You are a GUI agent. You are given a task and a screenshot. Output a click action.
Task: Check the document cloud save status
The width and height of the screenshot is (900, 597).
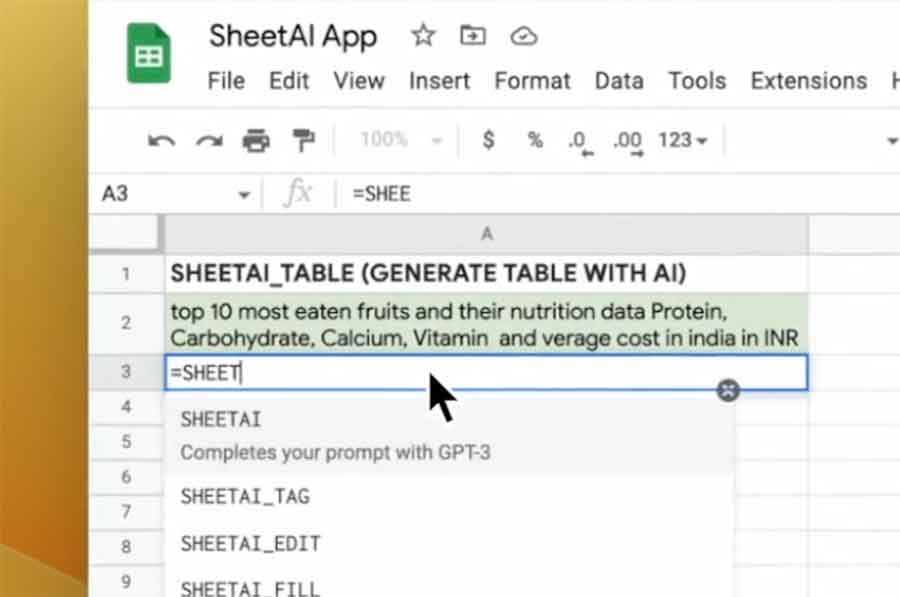click(524, 34)
